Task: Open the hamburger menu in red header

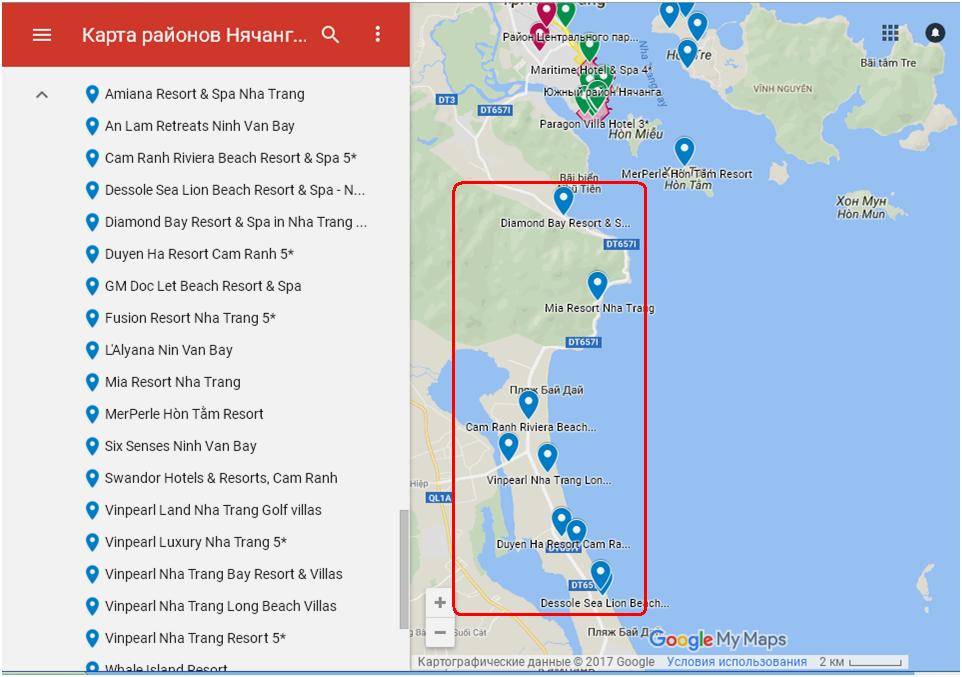Action: pos(41,35)
